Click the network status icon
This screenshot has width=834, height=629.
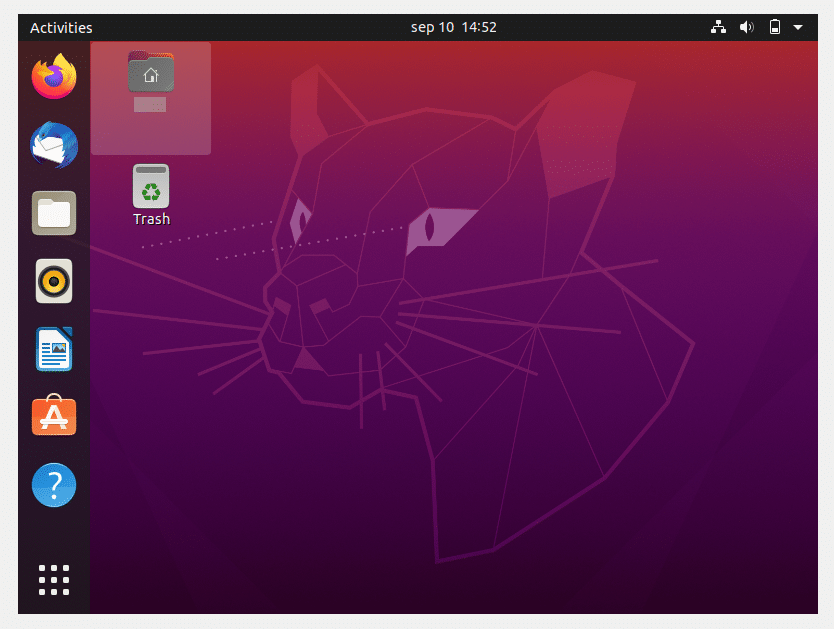coord(718,27)
